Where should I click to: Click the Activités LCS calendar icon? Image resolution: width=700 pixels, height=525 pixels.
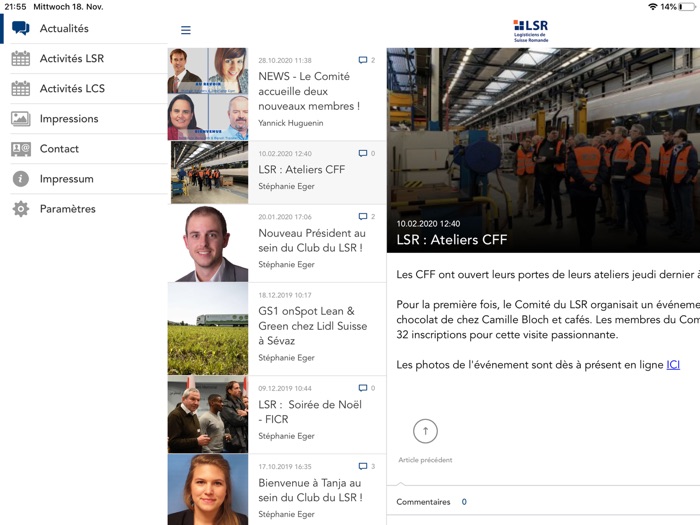point(21,88)
